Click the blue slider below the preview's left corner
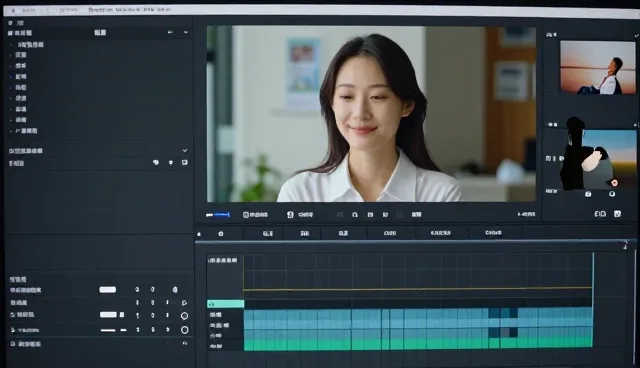This screenshot has height=368, width=640. 218,215
